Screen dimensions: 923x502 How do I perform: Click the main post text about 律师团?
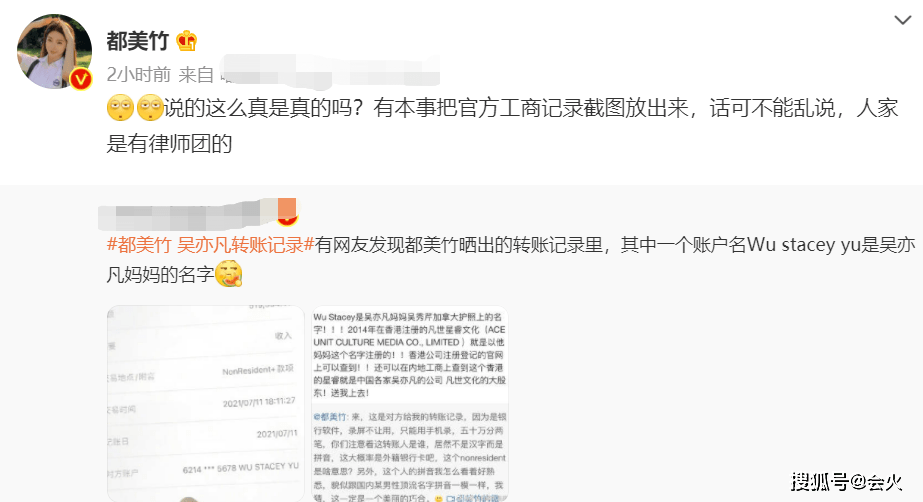point(502,125)
